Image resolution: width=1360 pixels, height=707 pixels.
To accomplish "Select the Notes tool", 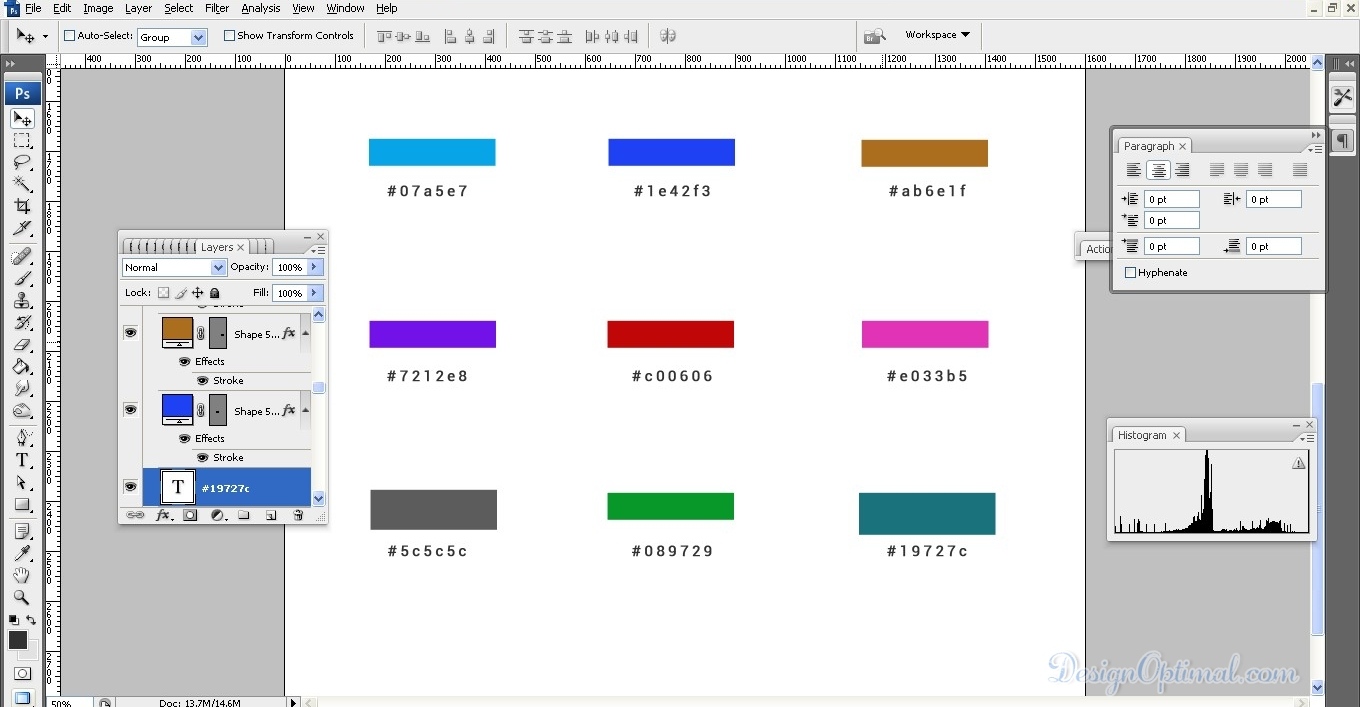I will tap(22, 531).
